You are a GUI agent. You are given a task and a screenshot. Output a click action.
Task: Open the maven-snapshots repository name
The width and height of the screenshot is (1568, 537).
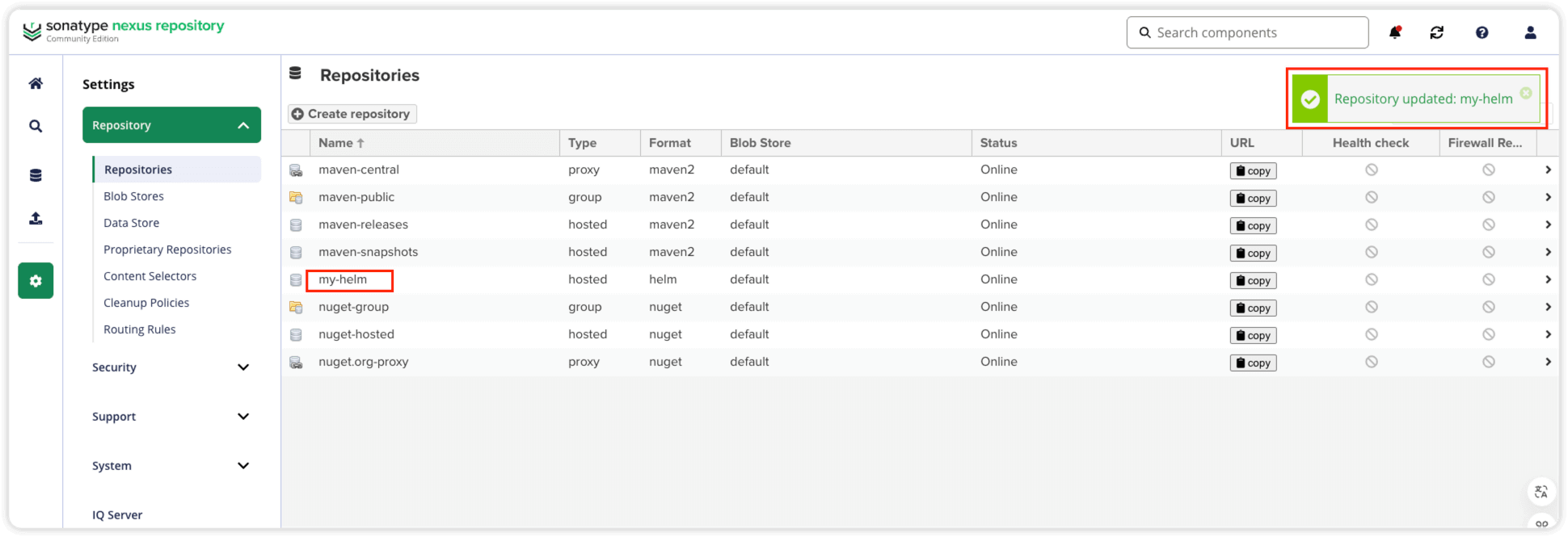[368, 252]
